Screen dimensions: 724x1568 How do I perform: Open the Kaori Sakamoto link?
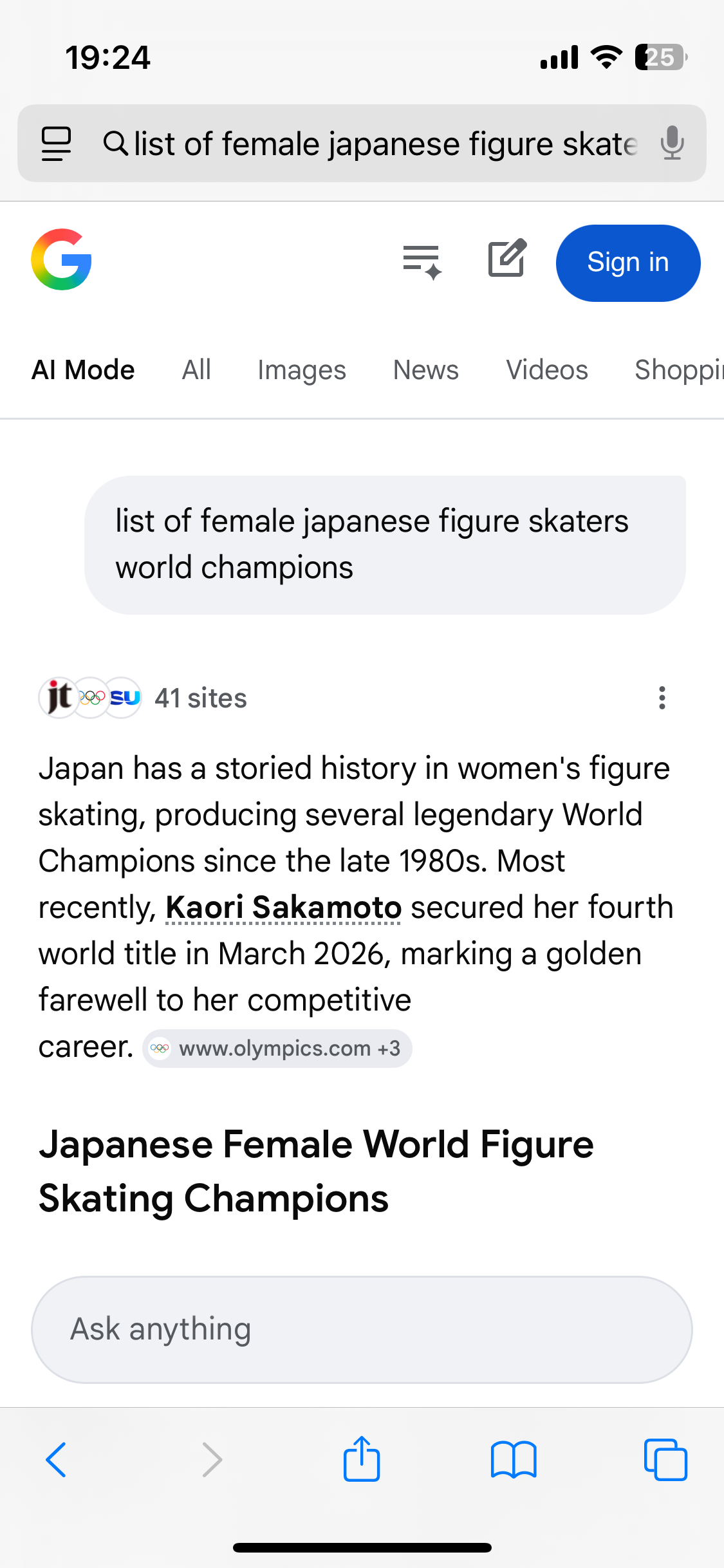[283, 908]
